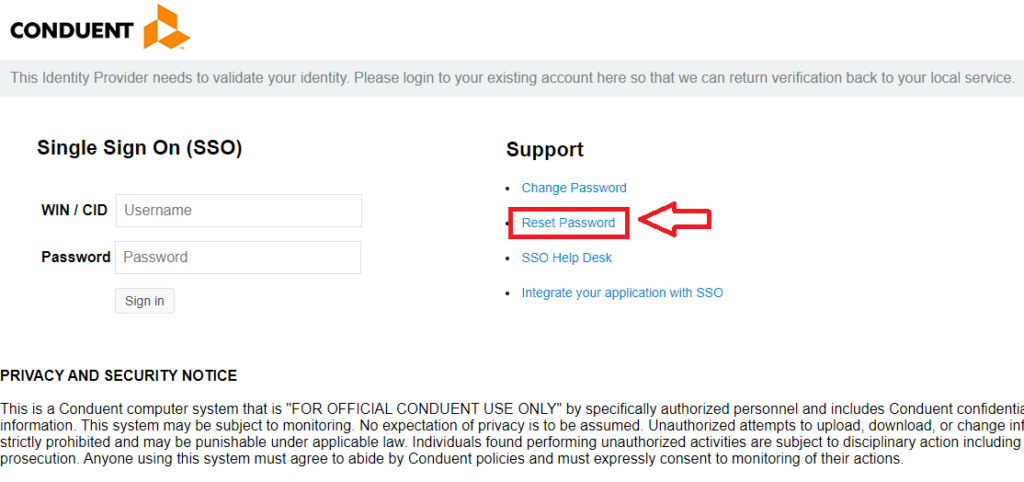Click the identity validation banner message
The height and width of the screenshot is (482, 1024).
pyautogui.click(x=512, y=78)
